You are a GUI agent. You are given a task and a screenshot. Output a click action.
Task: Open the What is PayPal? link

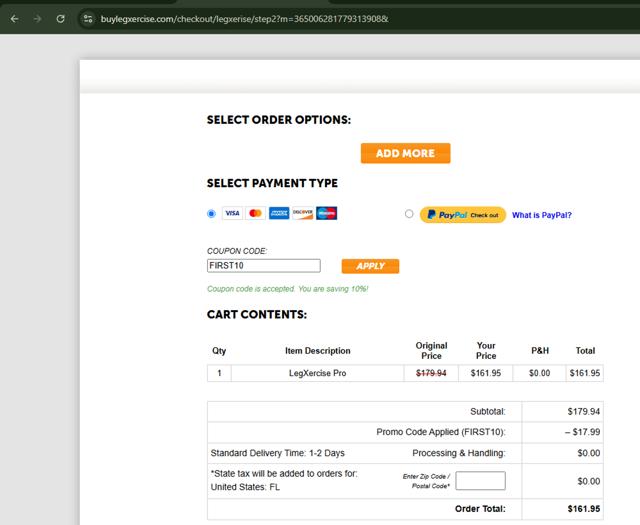pyautogui.click(x=542, y=215)
